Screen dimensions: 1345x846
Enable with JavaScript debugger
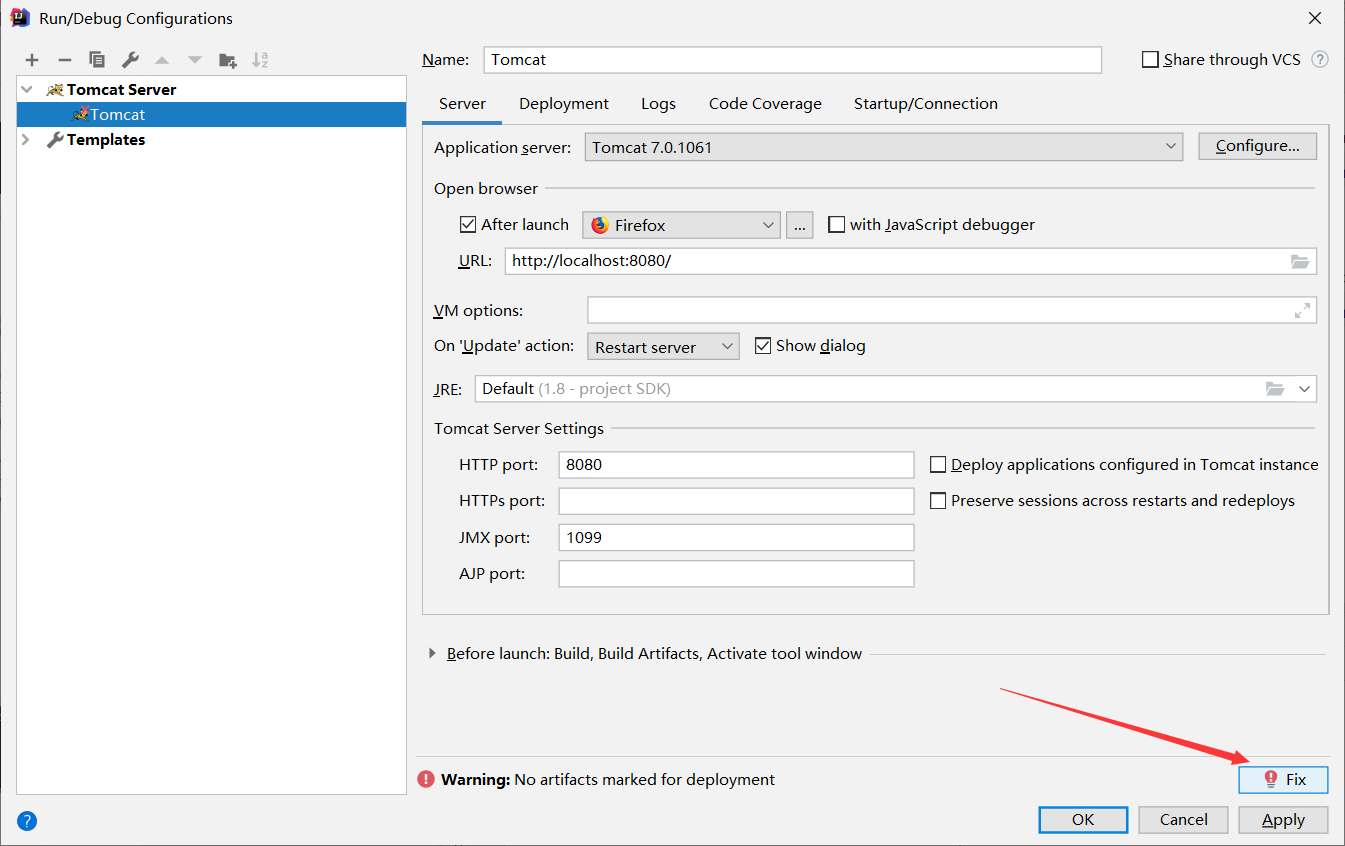837,225
